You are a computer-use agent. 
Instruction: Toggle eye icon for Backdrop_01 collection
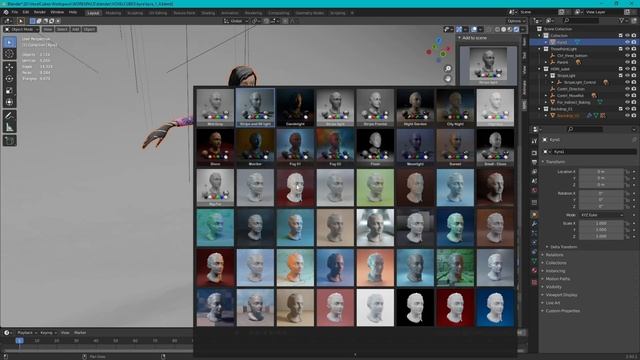[x=627, y=109]
